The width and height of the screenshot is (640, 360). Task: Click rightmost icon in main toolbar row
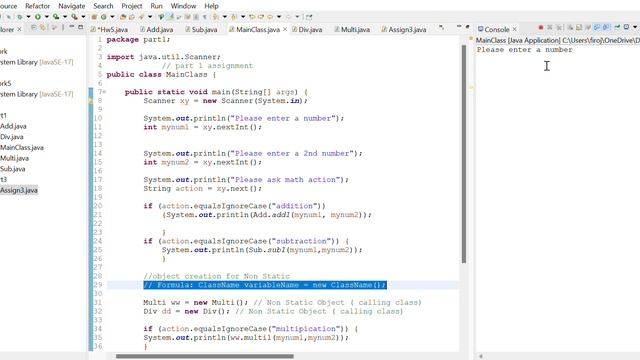[309, 17]
